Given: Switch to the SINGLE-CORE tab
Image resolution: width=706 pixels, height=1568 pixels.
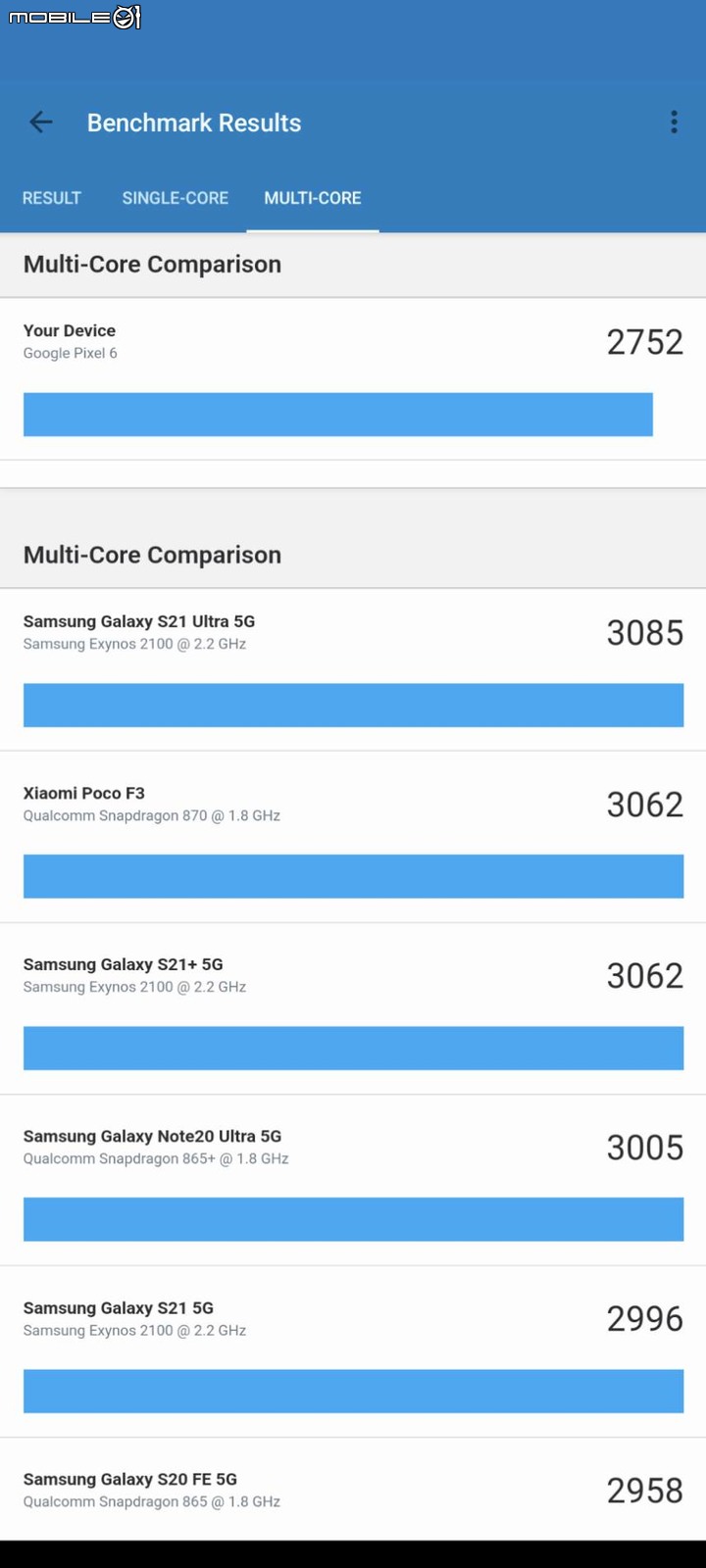Looking at the screenshot, I should [176, 198].
